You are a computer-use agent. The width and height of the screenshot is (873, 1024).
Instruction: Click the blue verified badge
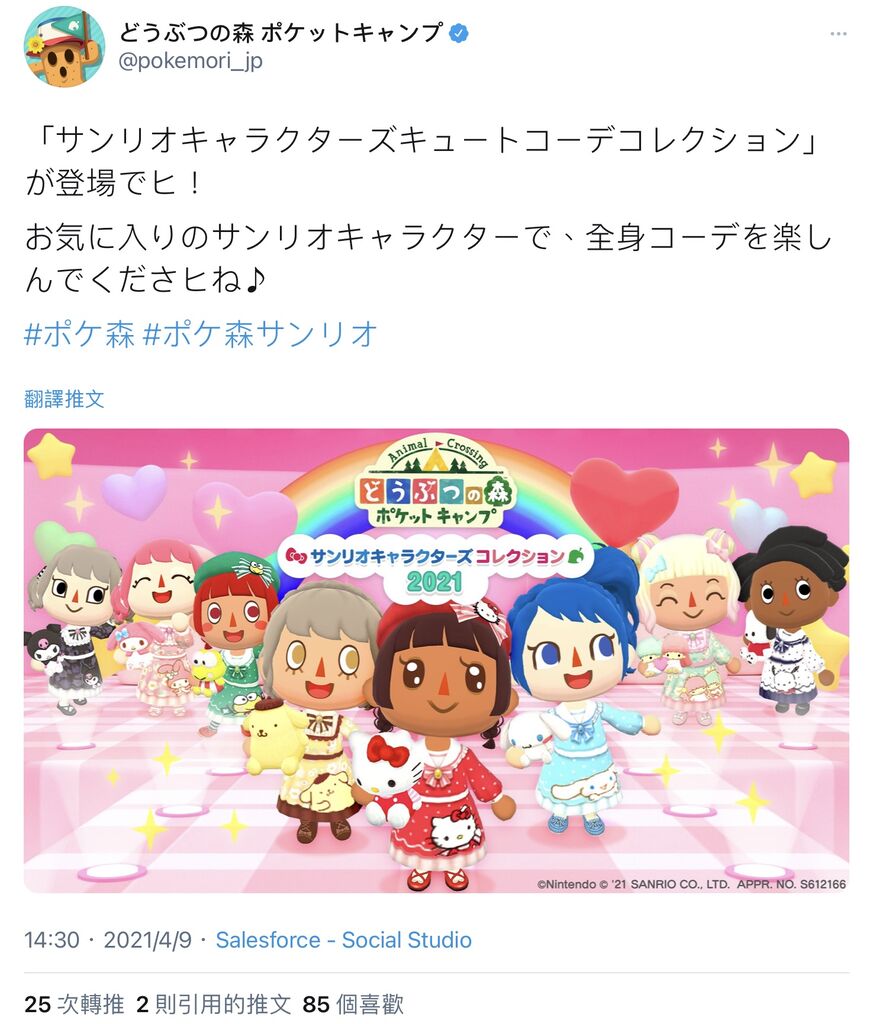[x=460, y=33]
